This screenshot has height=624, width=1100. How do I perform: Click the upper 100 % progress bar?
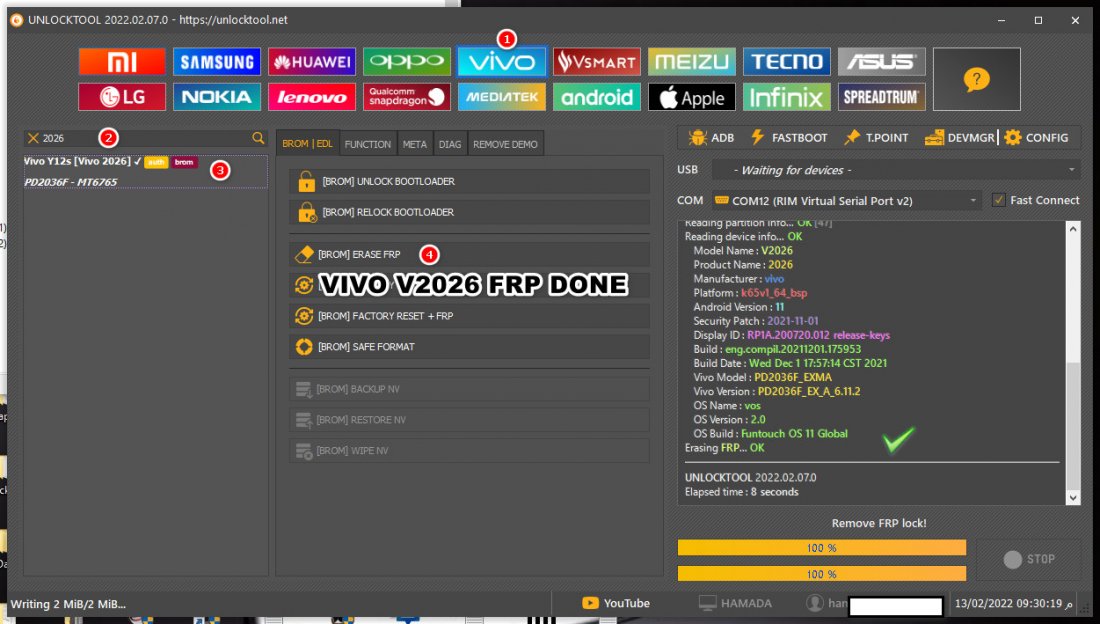pos(821,547)
